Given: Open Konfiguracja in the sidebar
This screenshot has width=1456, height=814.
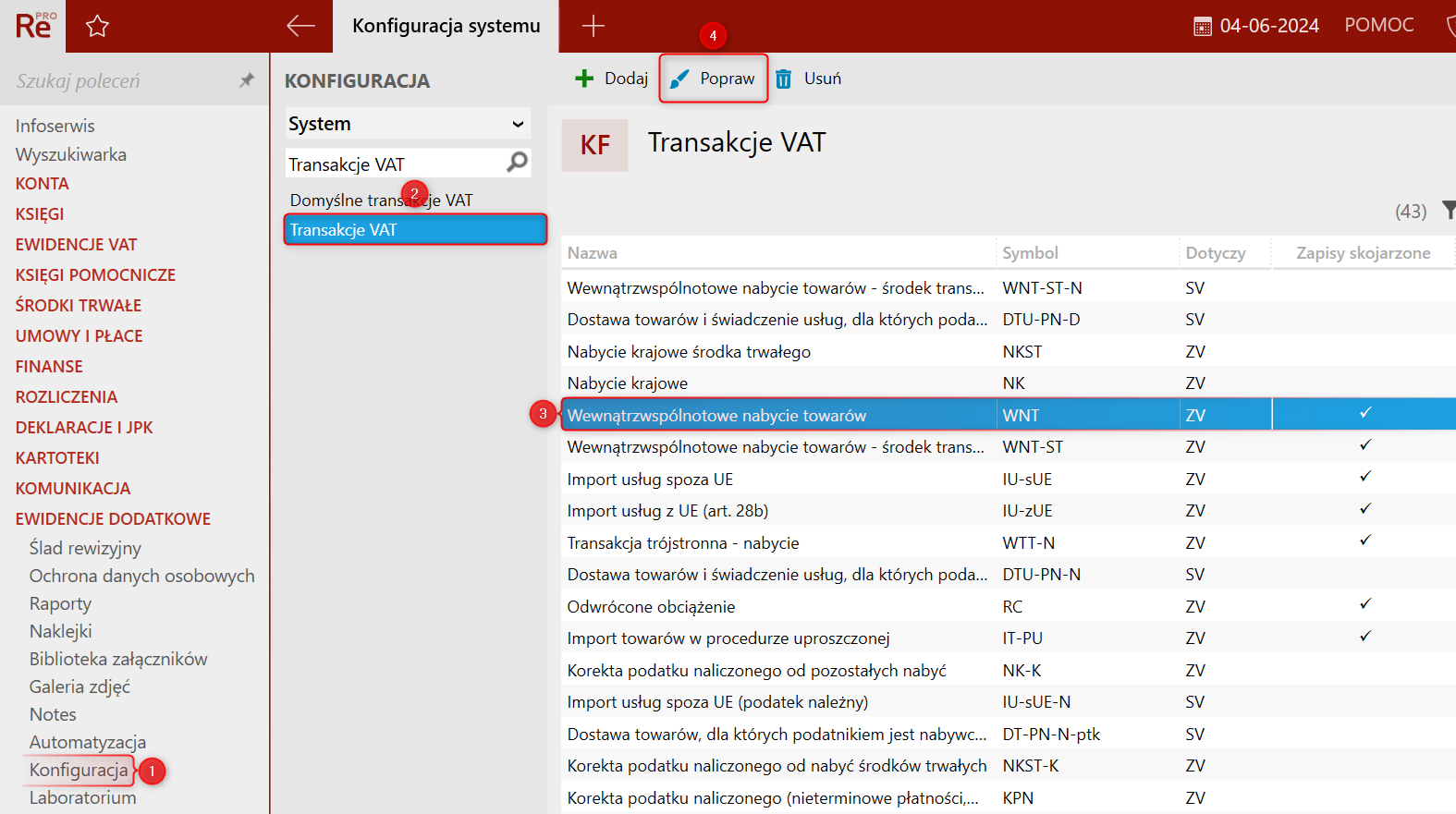Looking at the screenshot, I should click(x=79, y=770).
